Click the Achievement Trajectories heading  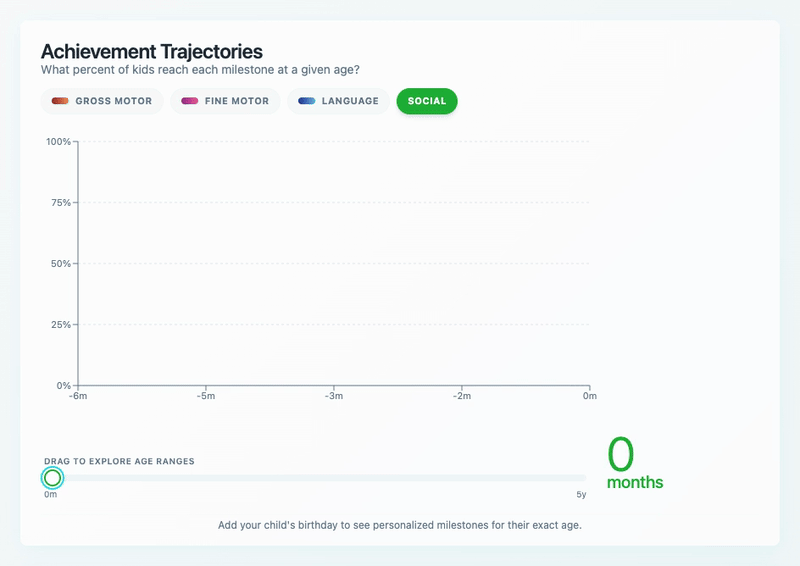(x=151, y=51)
